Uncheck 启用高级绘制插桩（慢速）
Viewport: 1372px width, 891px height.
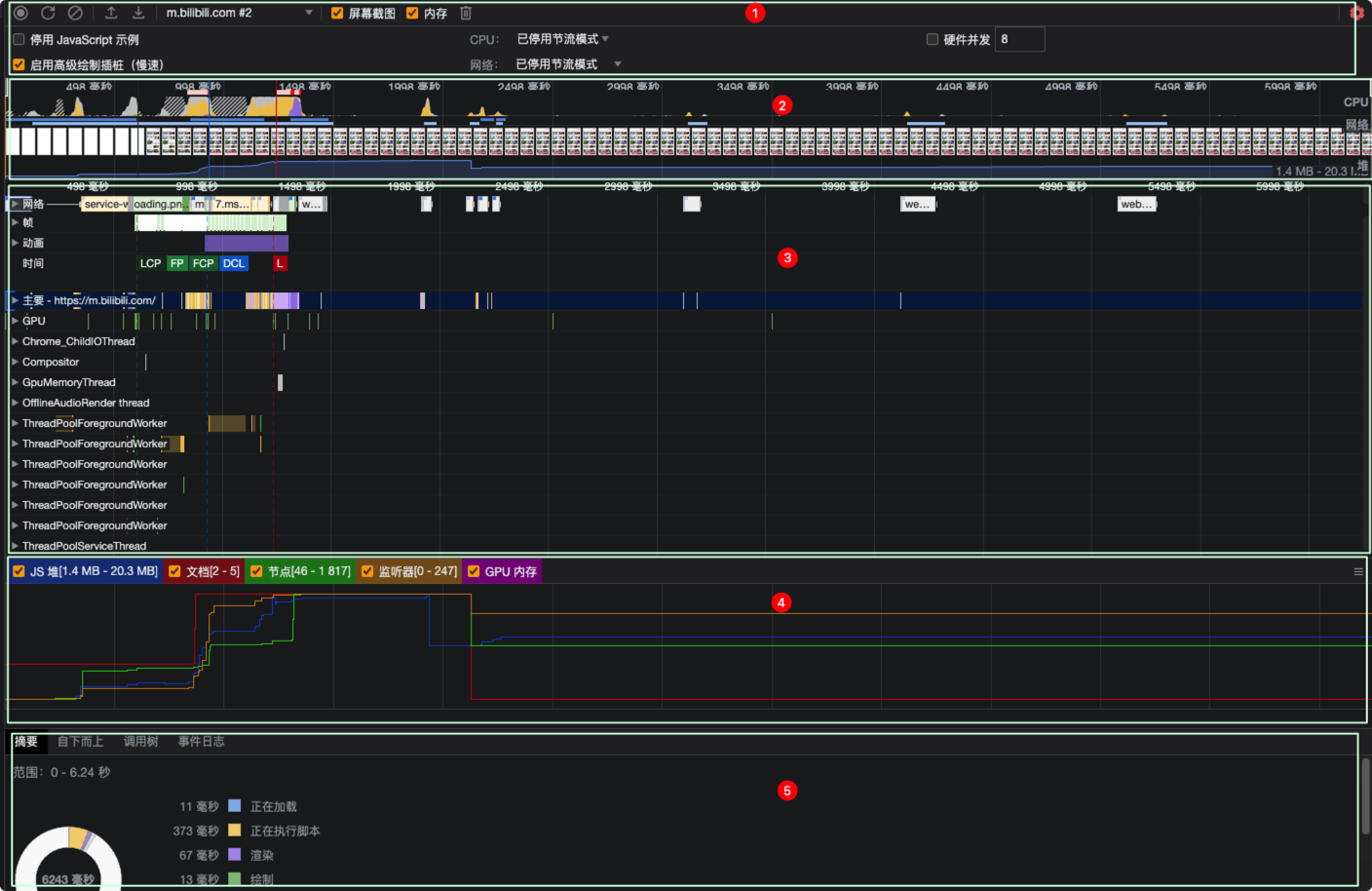point(19,64)
